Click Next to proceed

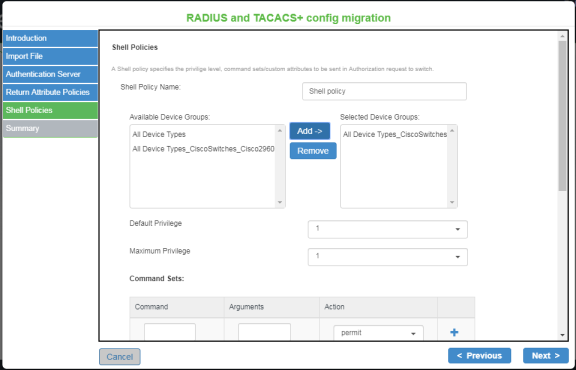click(x=546, y=356)
